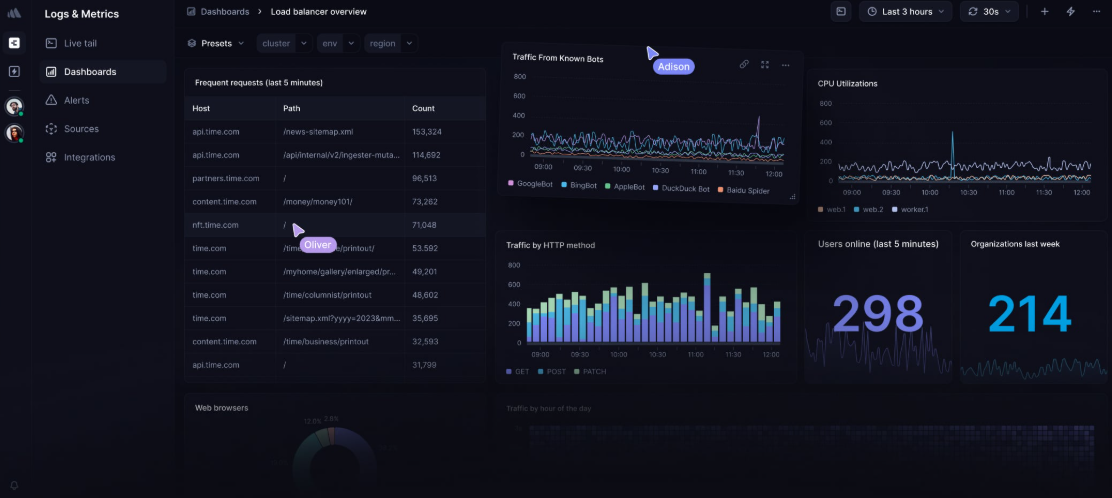Open the Last 3 hours time range dropdown
This screenshot has height=498, width=1112.
(907, 12)
